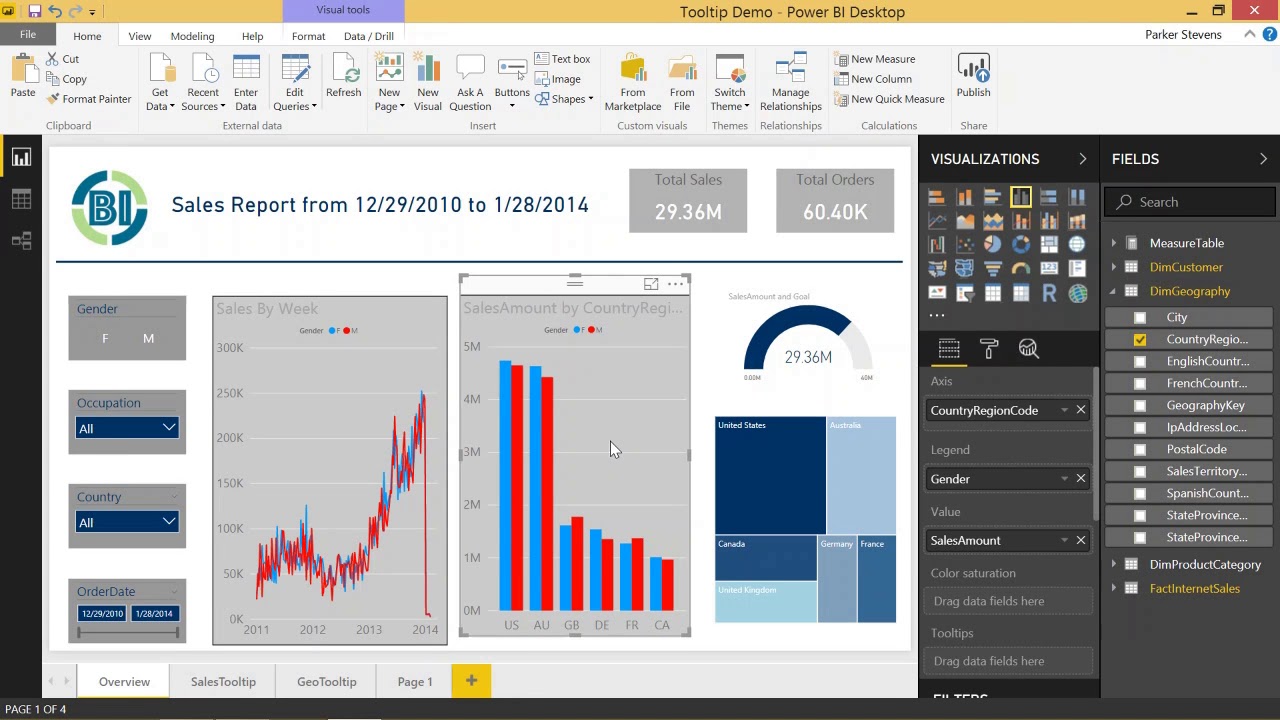
Task: Select the donut chart visualization icon
Action: point(1021,244)
